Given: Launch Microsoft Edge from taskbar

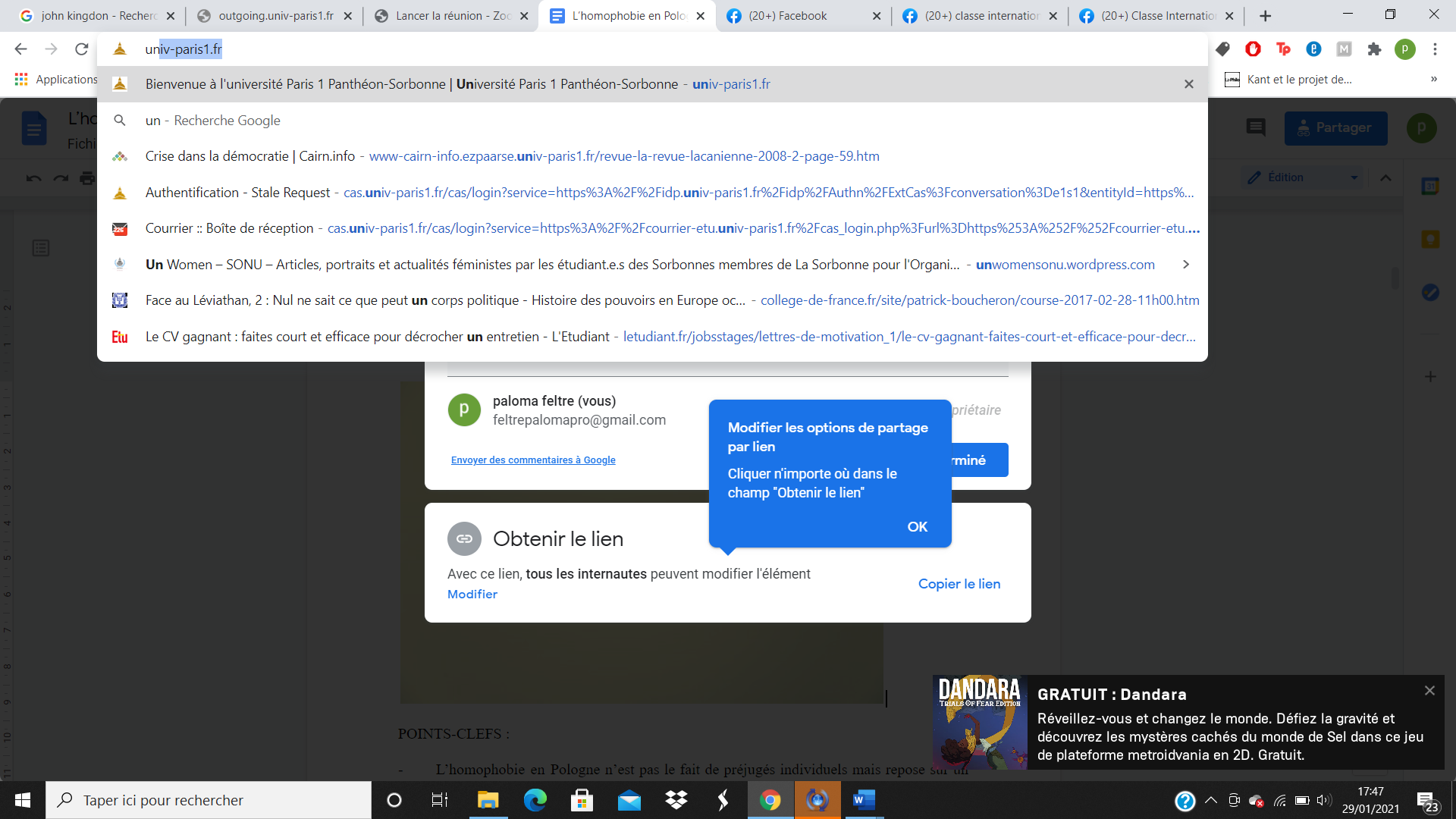Looking at the screenshot, I should coord(535,800).
